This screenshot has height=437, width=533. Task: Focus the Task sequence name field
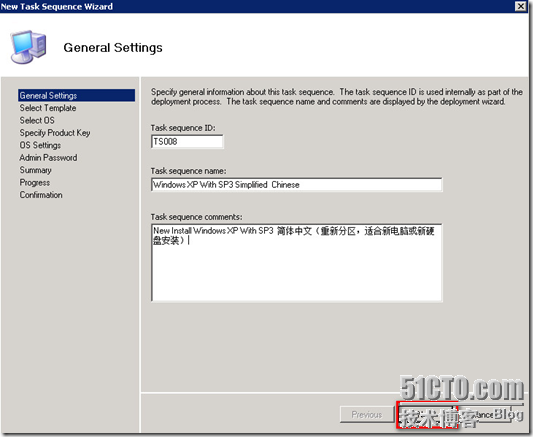coord(296,185)
